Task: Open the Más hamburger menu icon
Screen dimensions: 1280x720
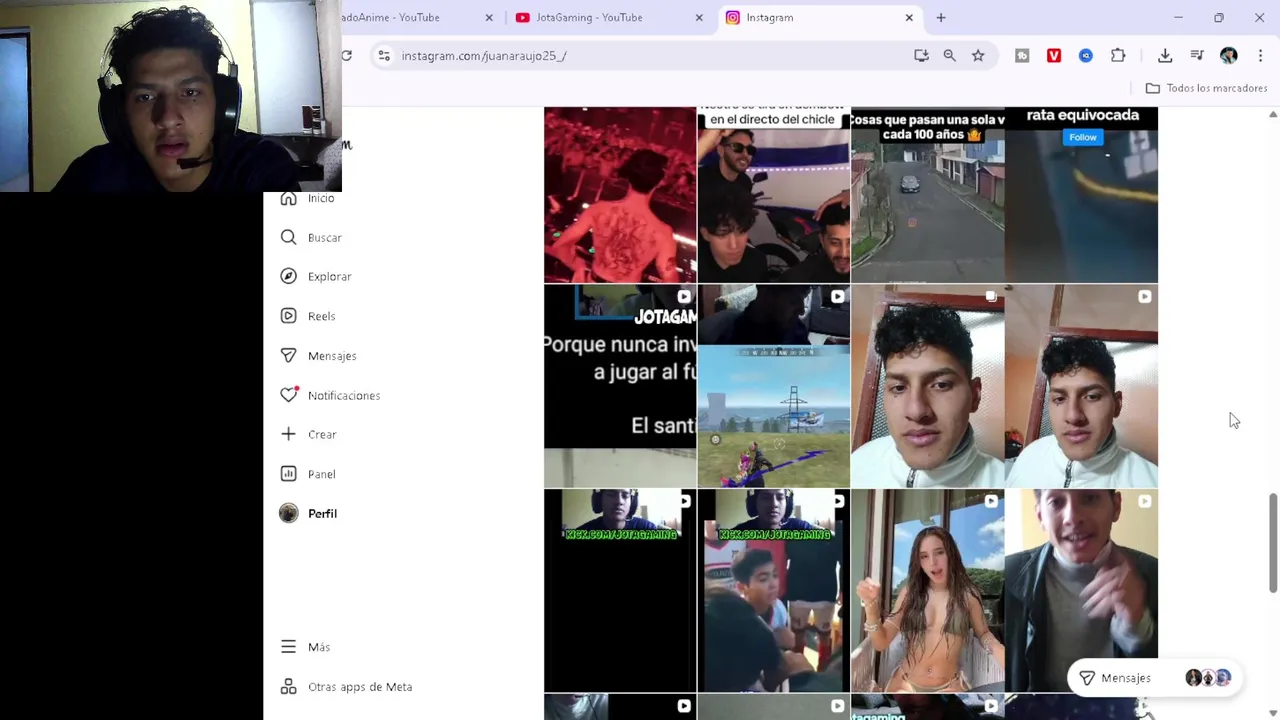Action: [x=289, y=647]
